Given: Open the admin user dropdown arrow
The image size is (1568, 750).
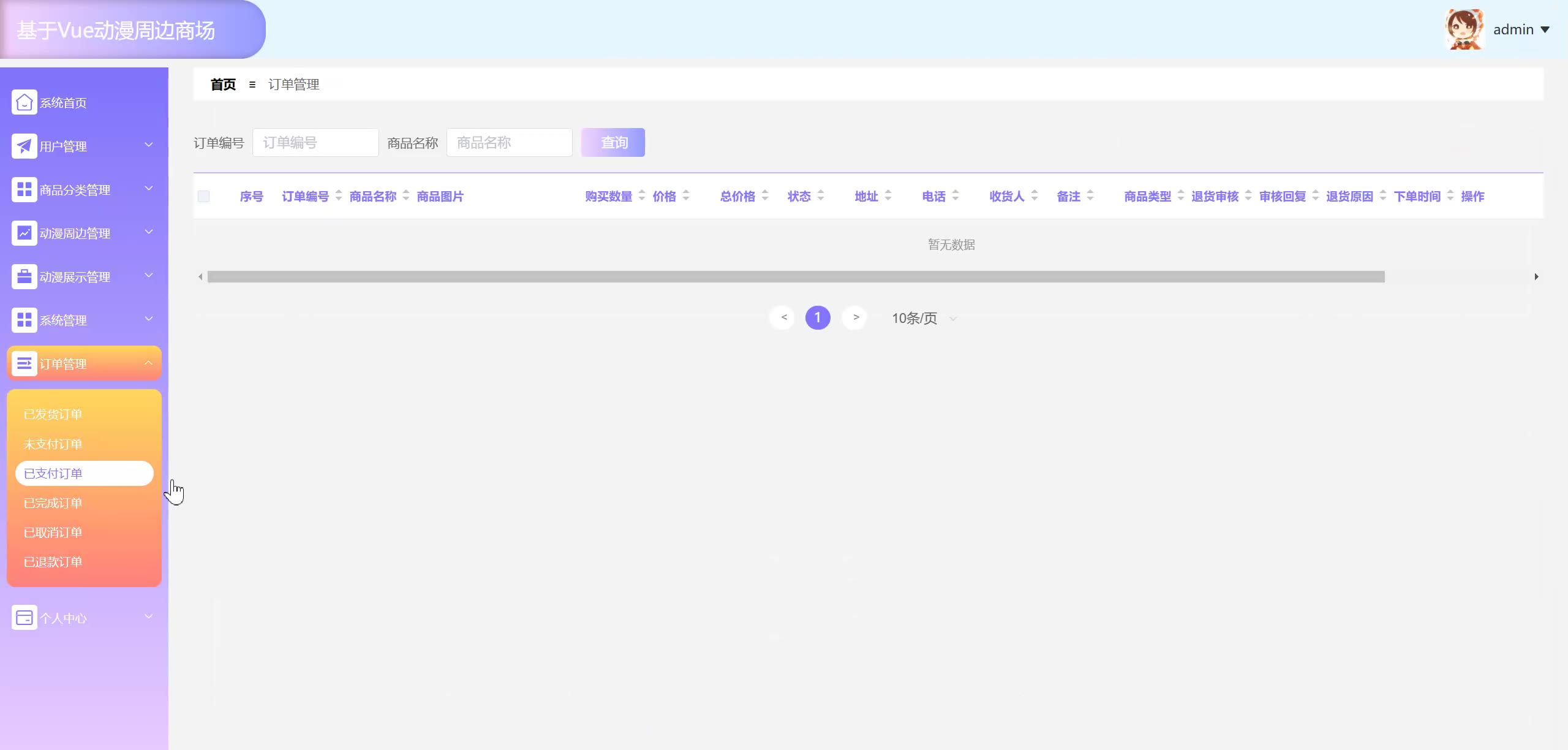Looking at the screenshot, I should 1545,29.
